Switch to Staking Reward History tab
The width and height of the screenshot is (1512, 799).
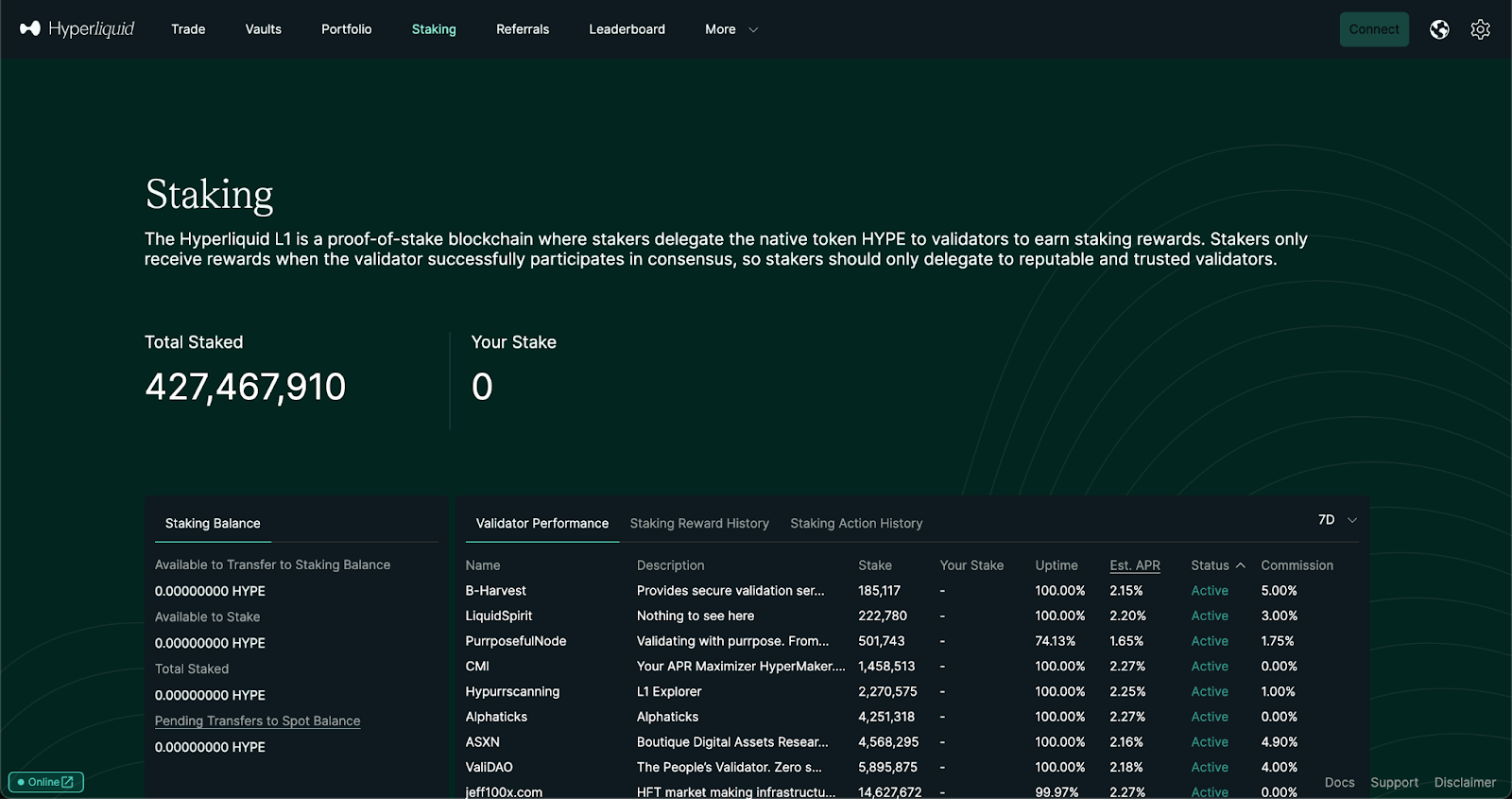699,523
